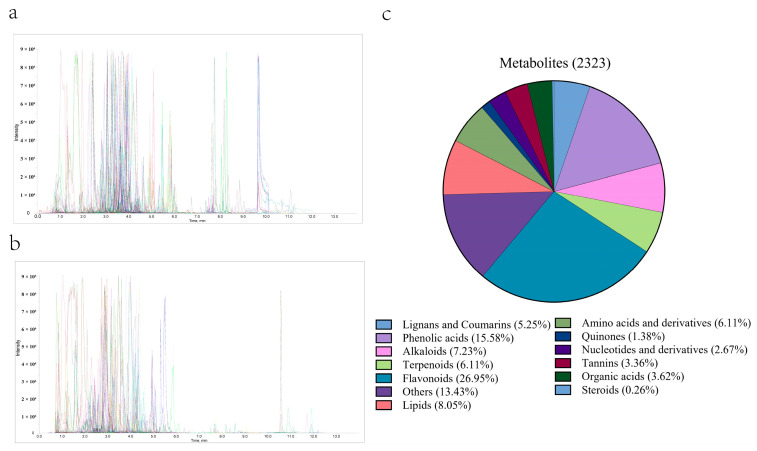
Task: Click the Alkaloids pink legend swatch
Action: [384, 351]
